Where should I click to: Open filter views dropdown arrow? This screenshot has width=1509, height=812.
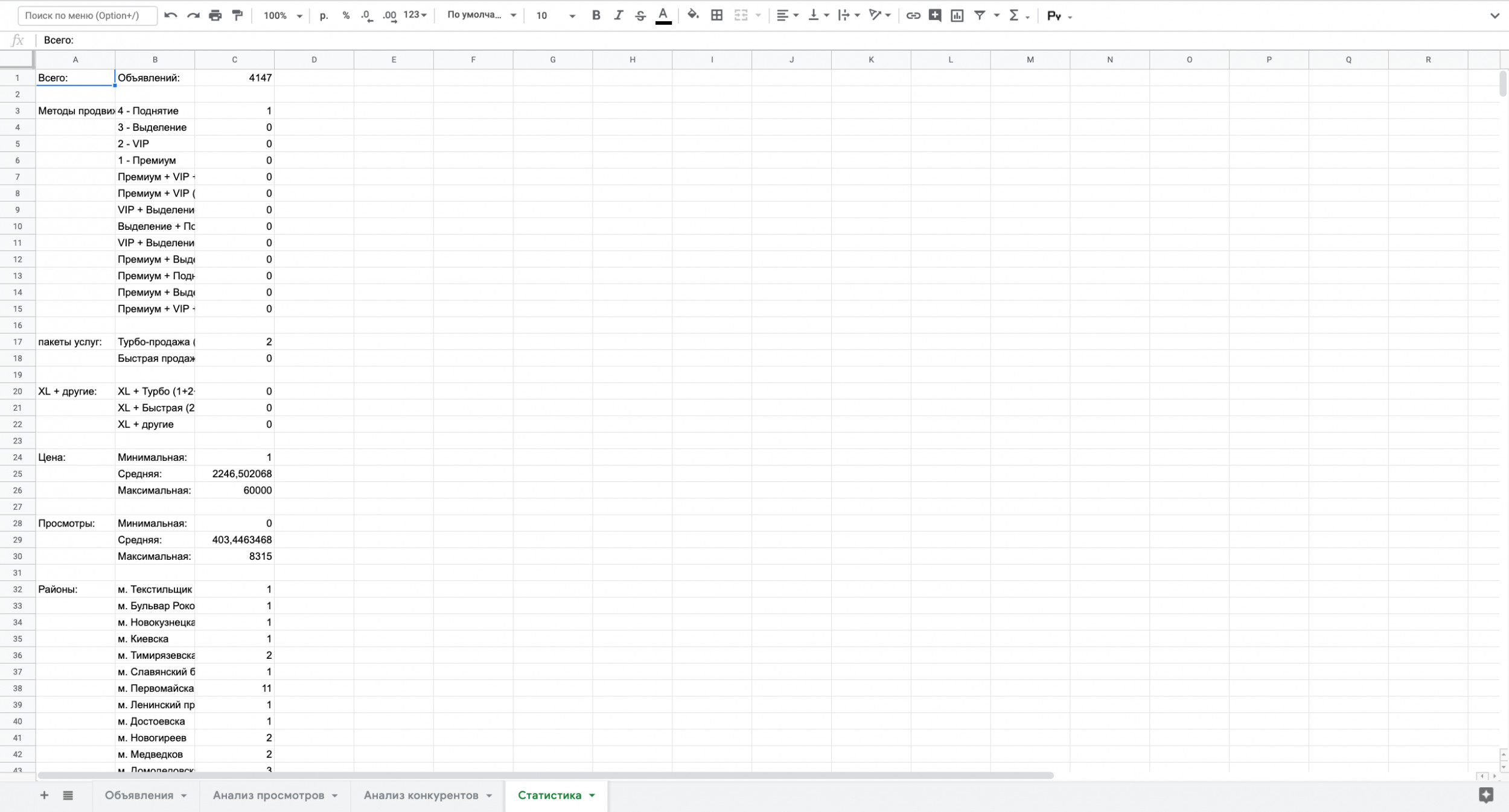tap(997, 16)
